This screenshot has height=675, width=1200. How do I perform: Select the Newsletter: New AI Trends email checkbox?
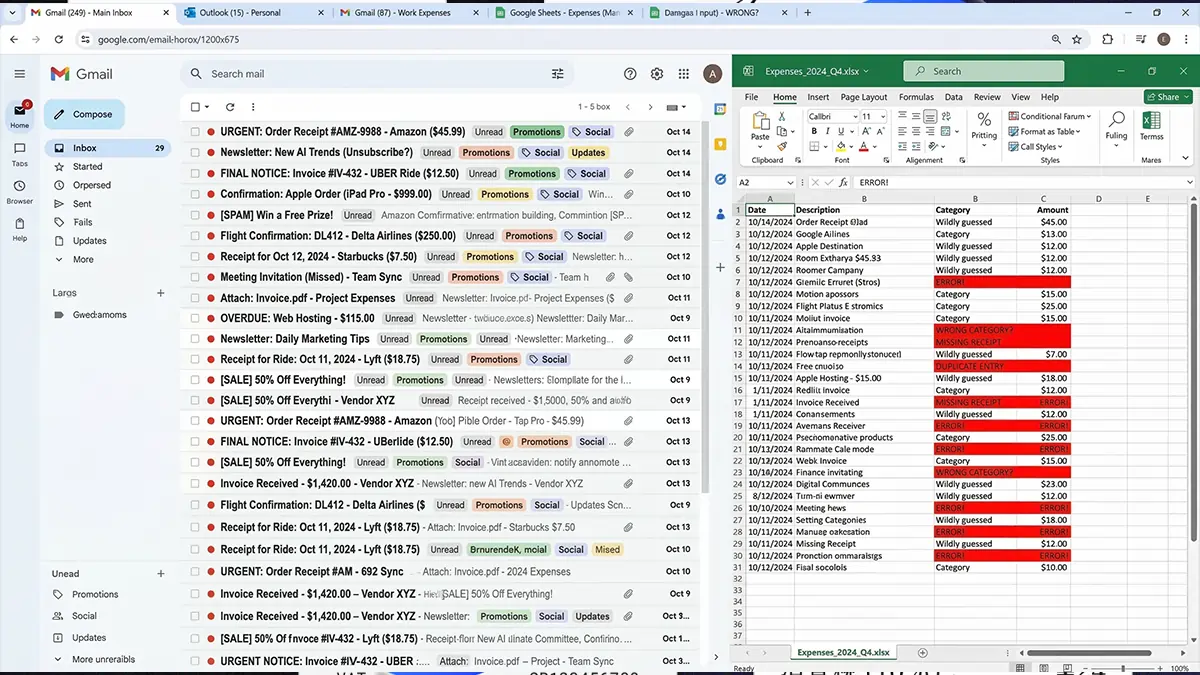193,152
